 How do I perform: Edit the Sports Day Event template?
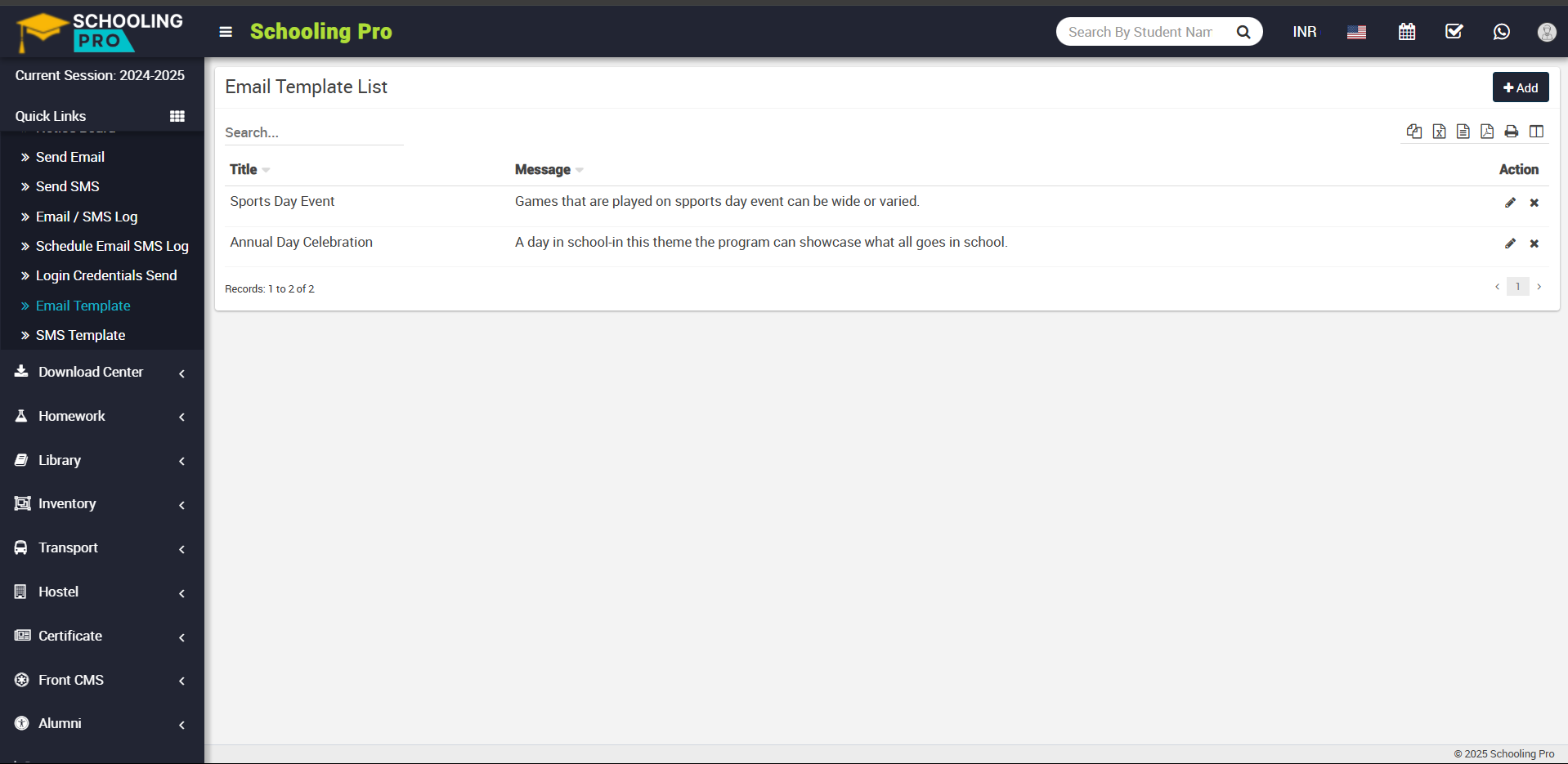[1511, 203]
